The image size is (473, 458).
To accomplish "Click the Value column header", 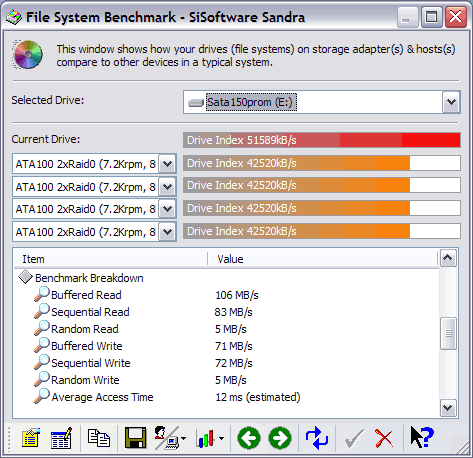I will tap(322, 259).
